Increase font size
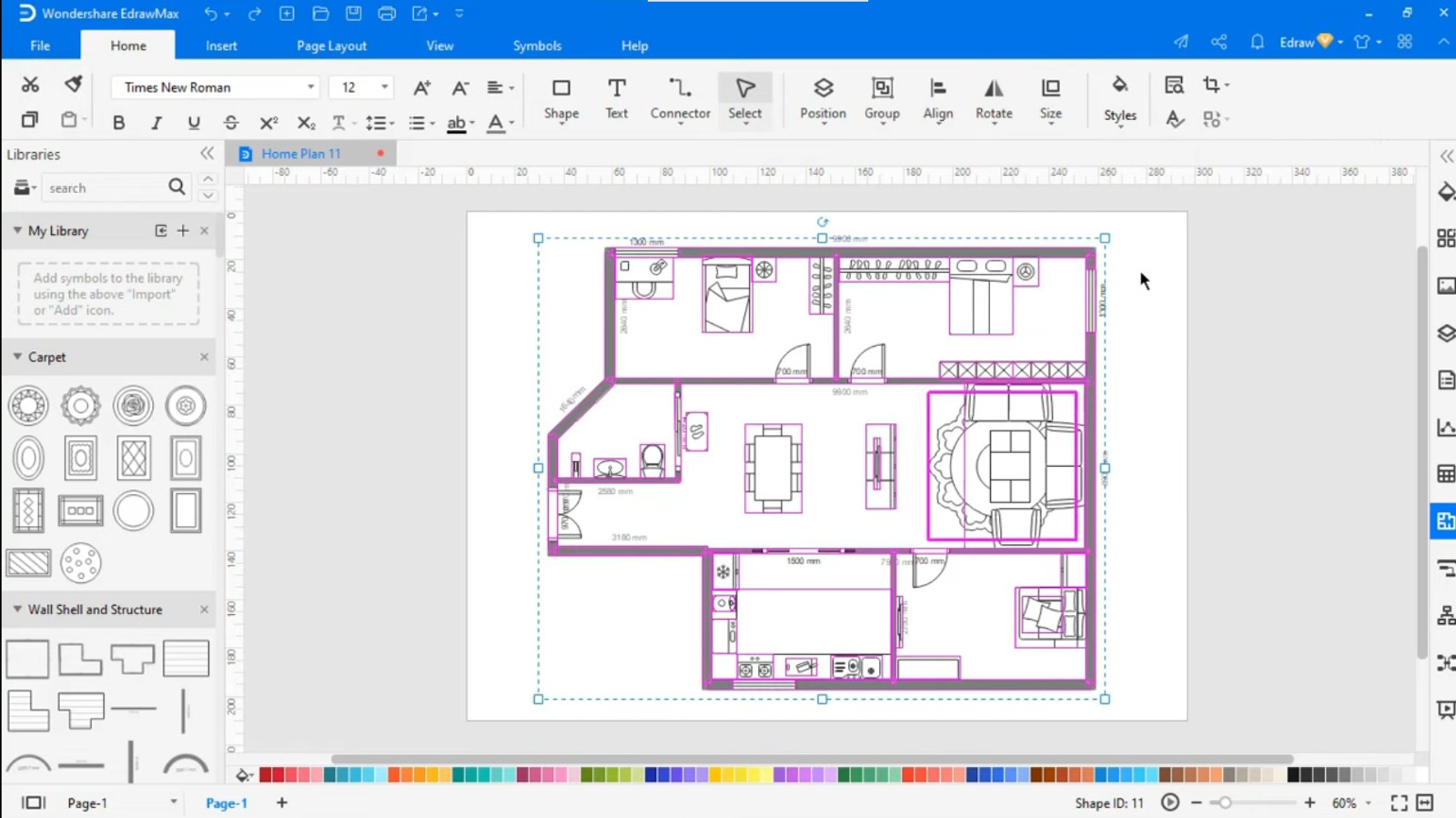This screenshot has width=1456, height=818. [x=421, y=87]
